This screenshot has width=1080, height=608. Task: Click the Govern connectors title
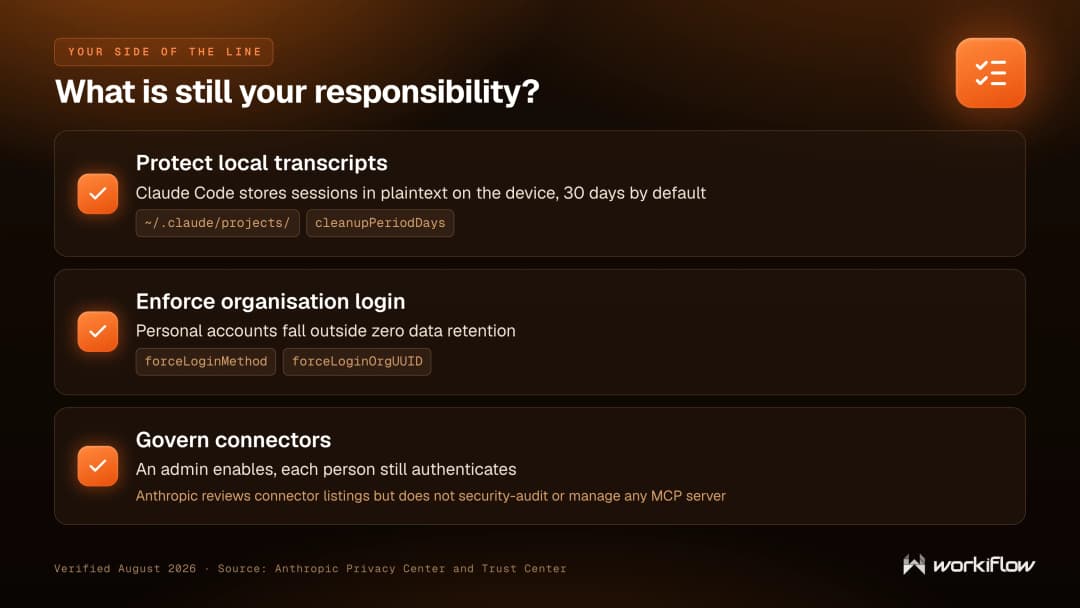click(x=233, y=440)
